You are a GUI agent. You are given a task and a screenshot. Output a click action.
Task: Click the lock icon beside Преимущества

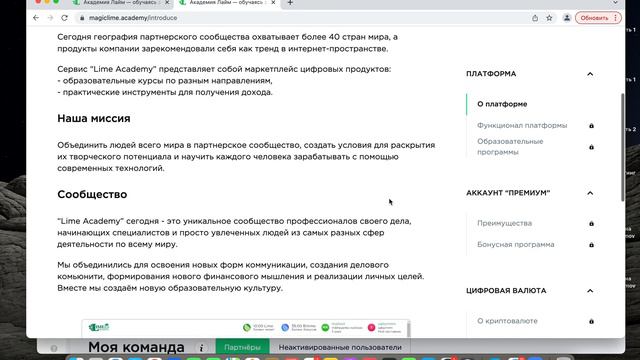pyautogui.click(x=591, y=224)
